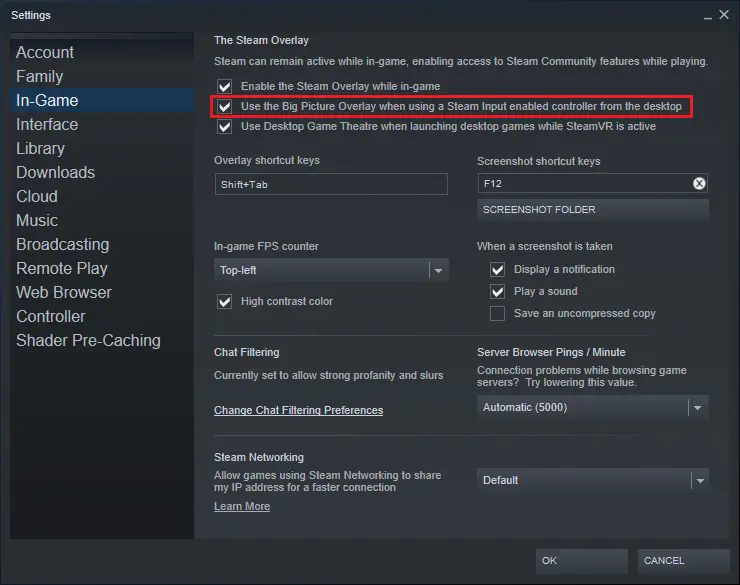
Task: Toggle Enable the Steam Overlay while in-game
Action: coord(225,86)
